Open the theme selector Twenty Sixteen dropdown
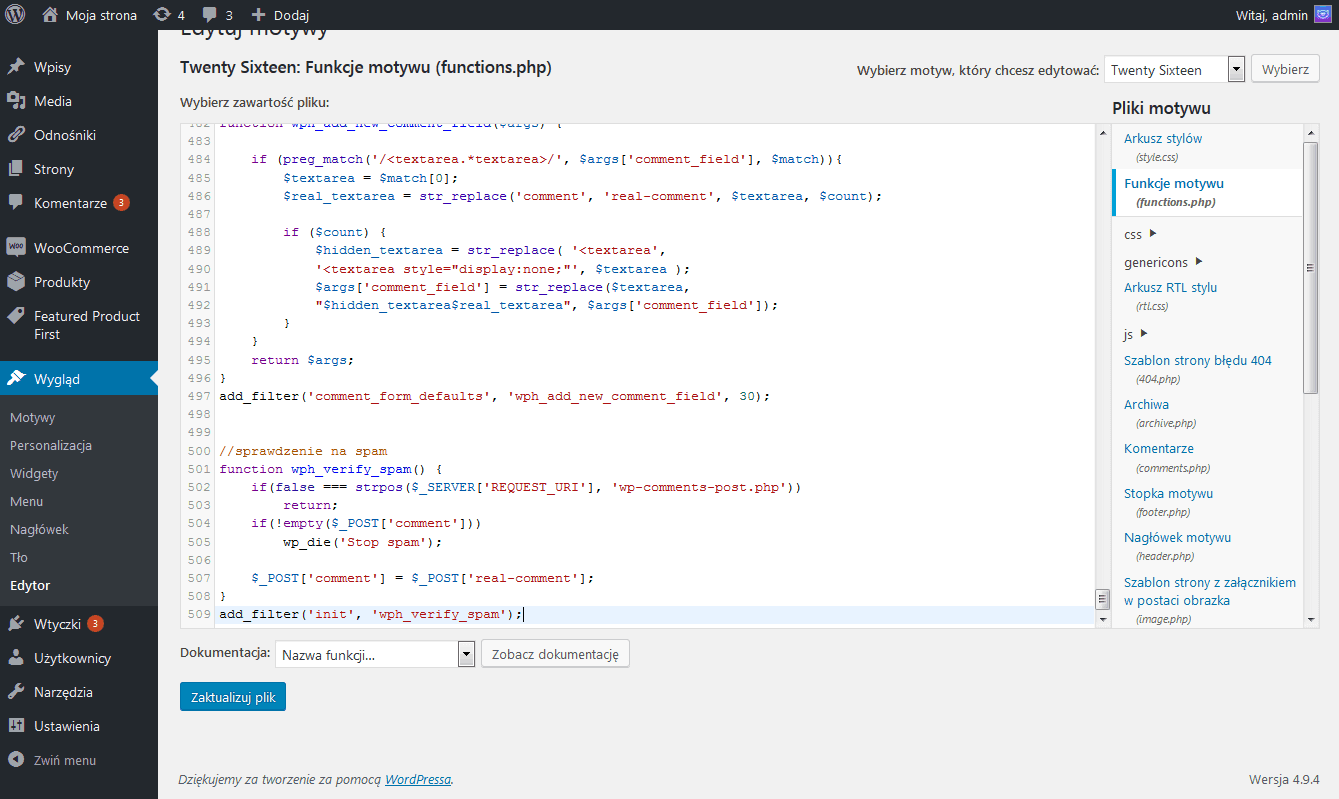The height and width of the screenshot is (799, 1339). [1174, 70]
